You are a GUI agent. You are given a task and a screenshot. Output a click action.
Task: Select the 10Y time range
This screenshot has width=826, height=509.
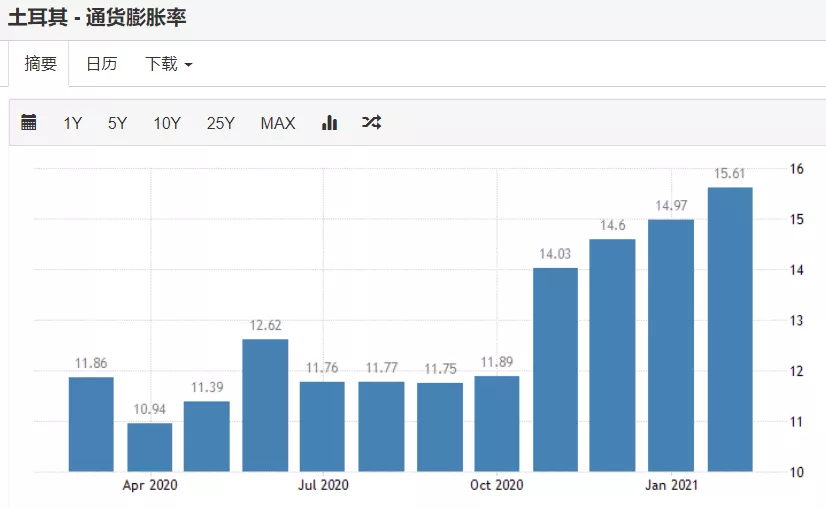click(x=167, y=123)
